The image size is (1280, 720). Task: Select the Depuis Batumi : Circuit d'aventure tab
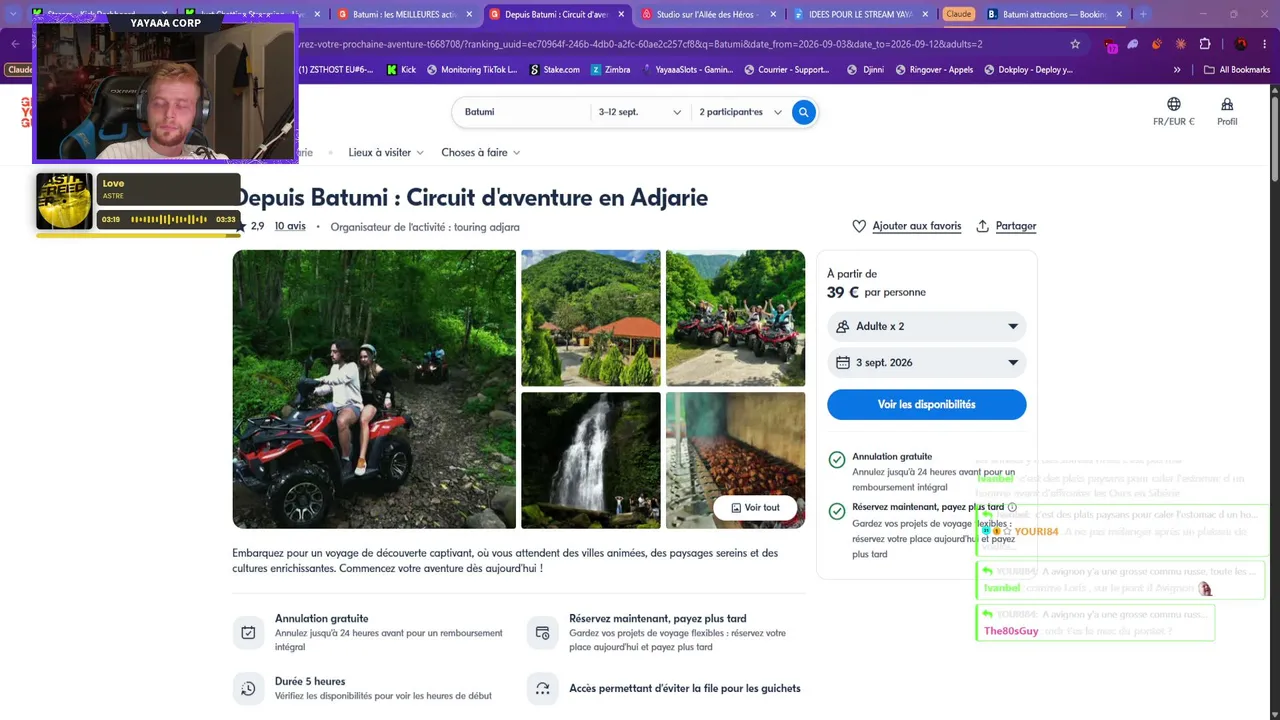coord(557,14)
